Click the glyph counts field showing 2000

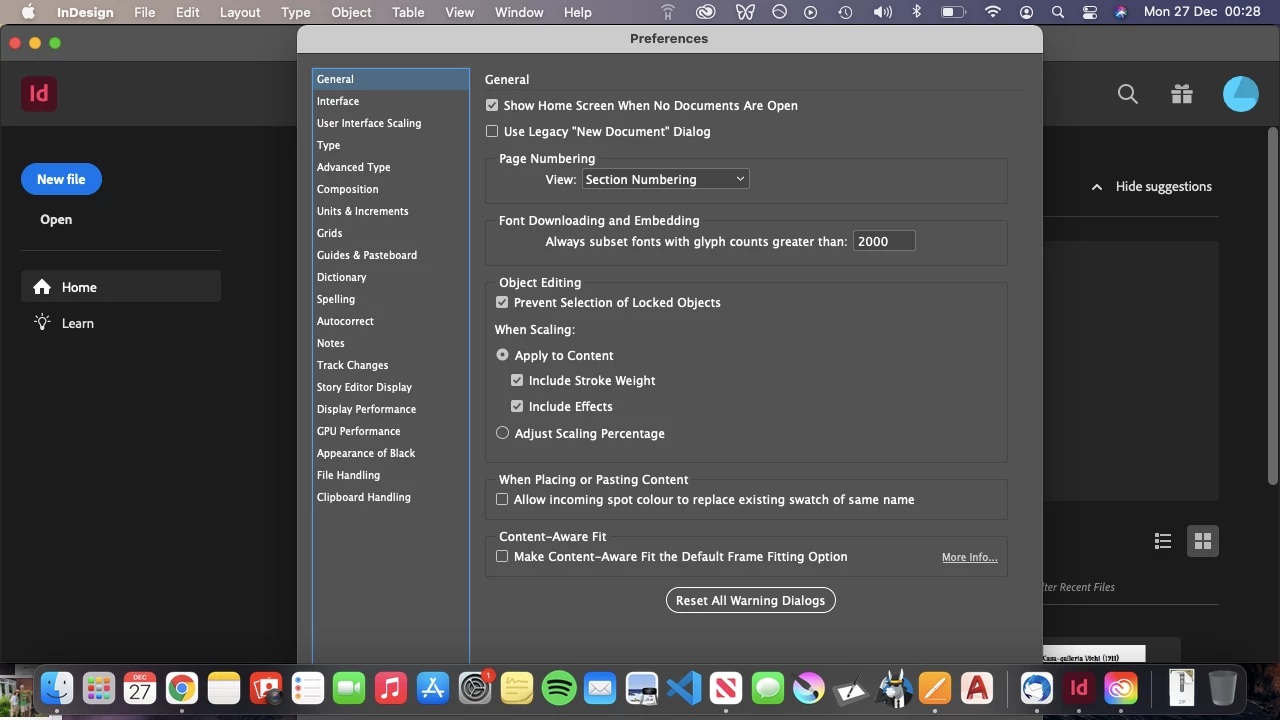tap(884, 241)
